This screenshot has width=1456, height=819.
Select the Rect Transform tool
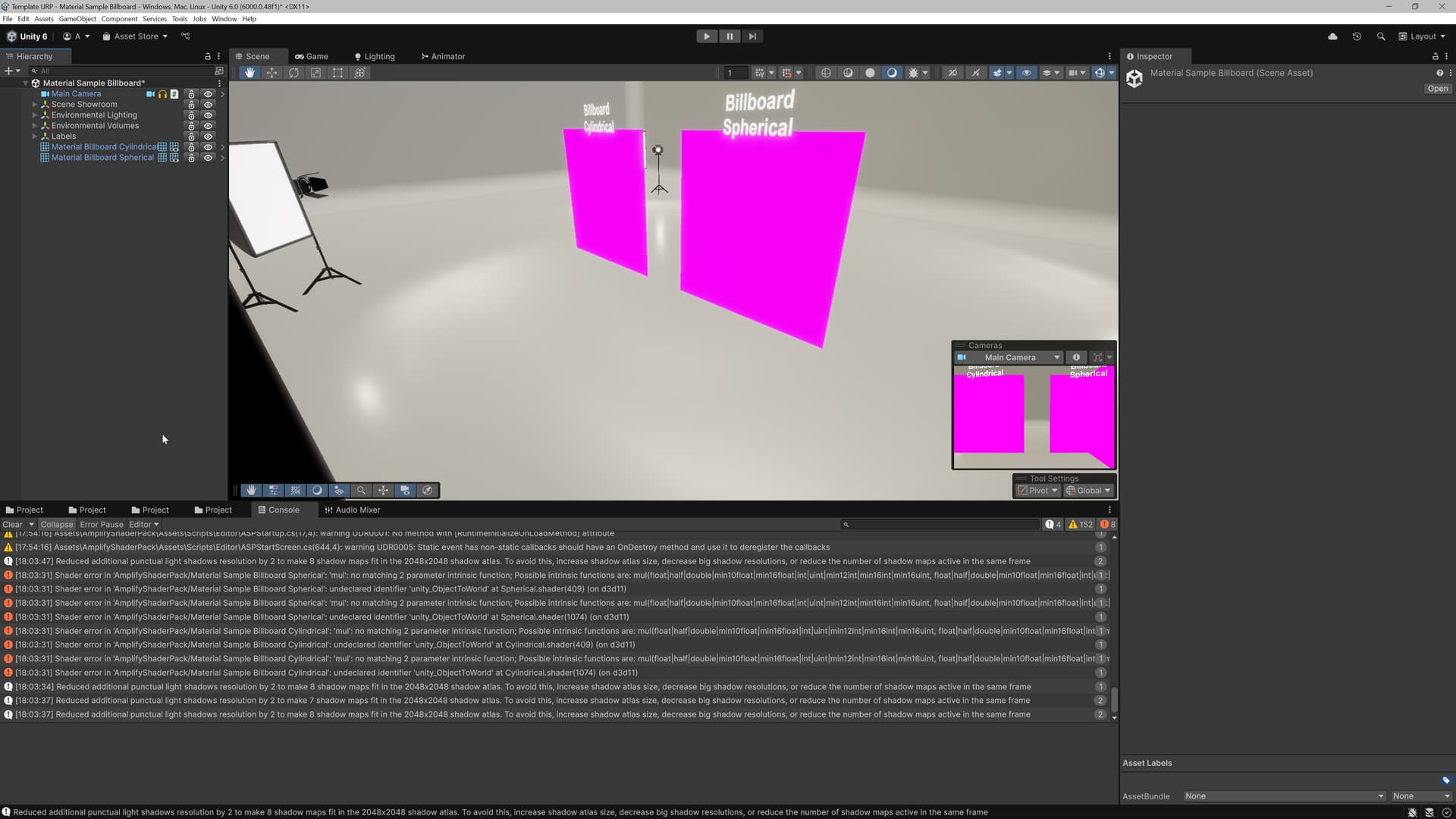(337, 73)
